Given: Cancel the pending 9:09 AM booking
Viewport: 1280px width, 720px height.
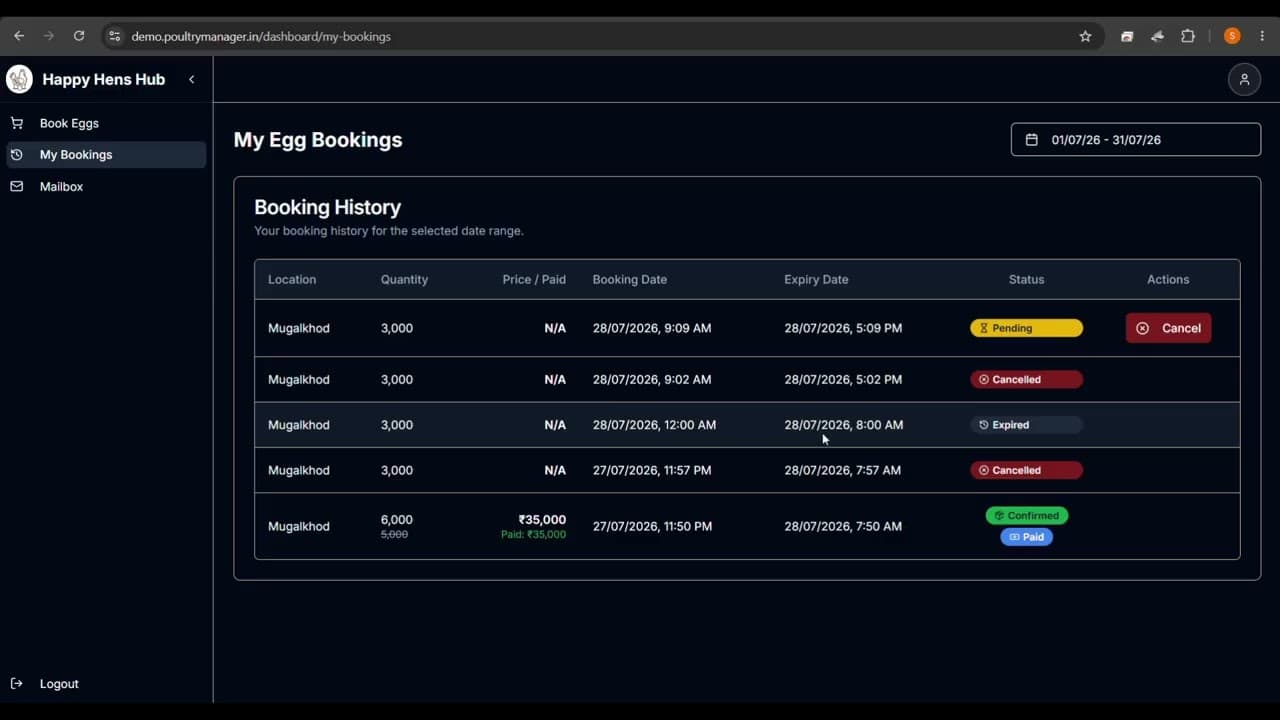Looking at the screenshot, I should point(1168,328).
